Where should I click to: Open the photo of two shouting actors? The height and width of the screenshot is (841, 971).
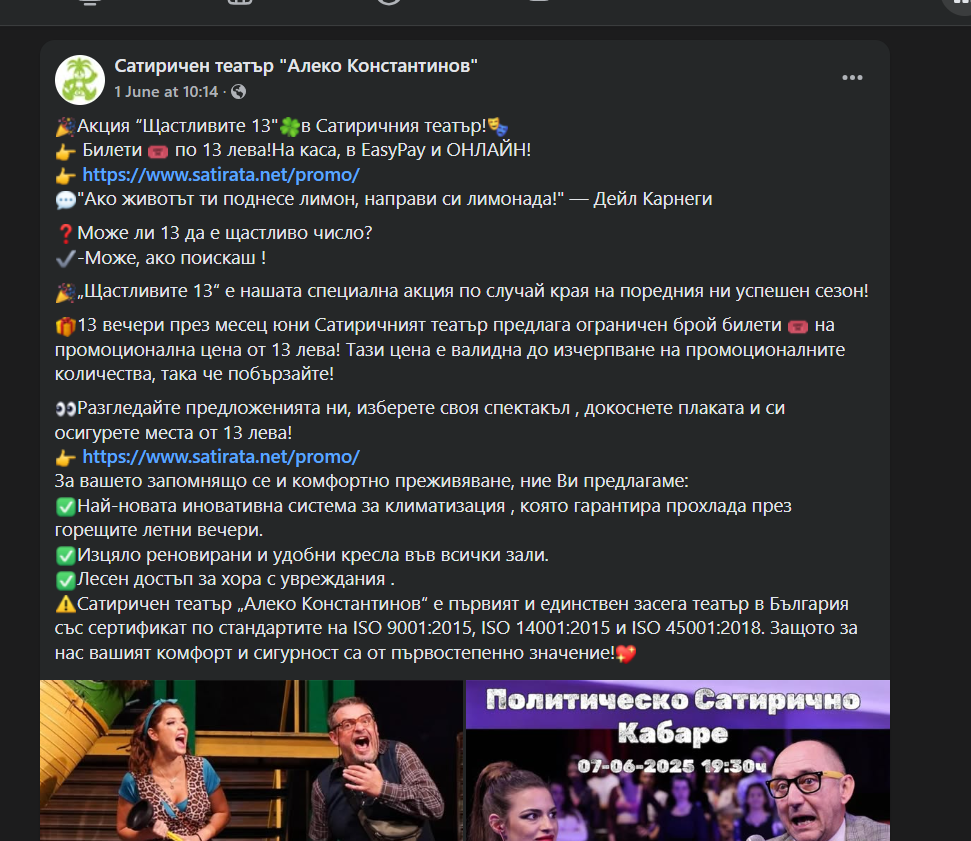click(251, 760)
